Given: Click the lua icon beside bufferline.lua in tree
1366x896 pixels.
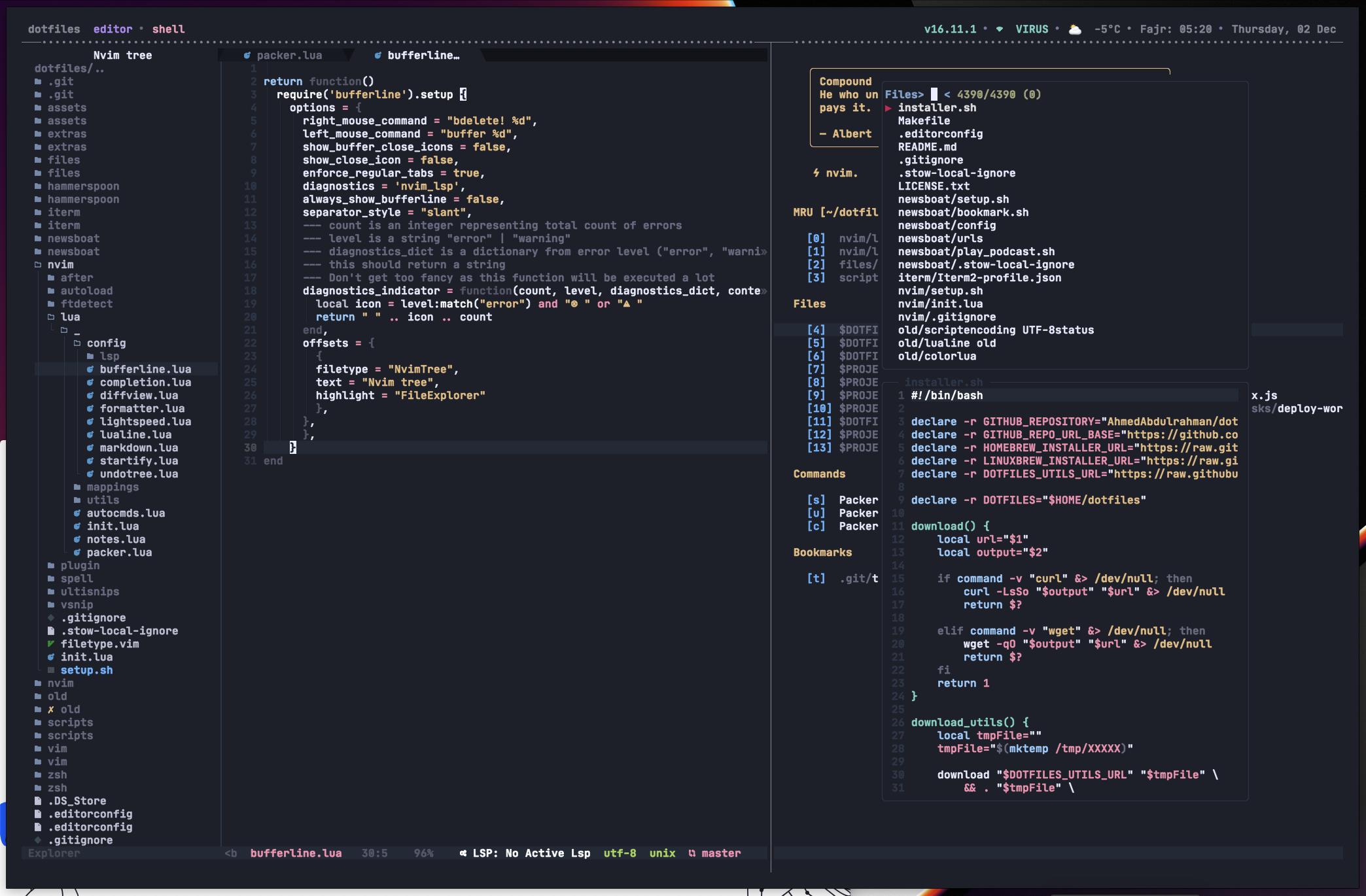Looking at the screenshot, I should click(90, 370).
